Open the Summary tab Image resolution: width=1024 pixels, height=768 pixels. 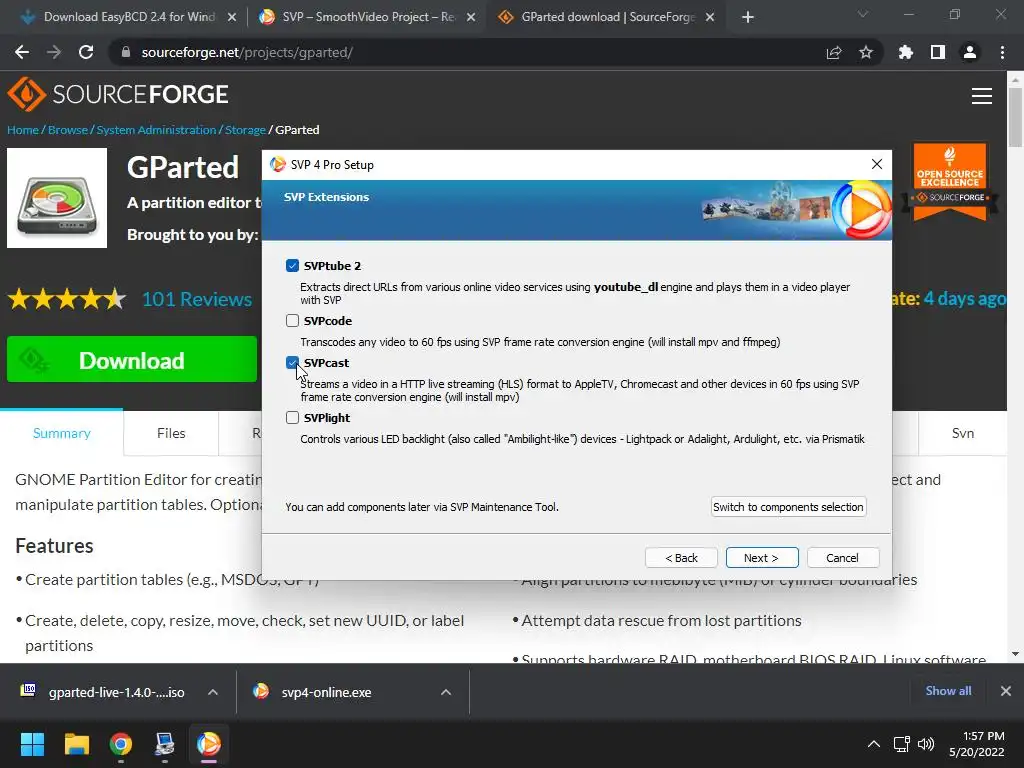tap(61, 433)
